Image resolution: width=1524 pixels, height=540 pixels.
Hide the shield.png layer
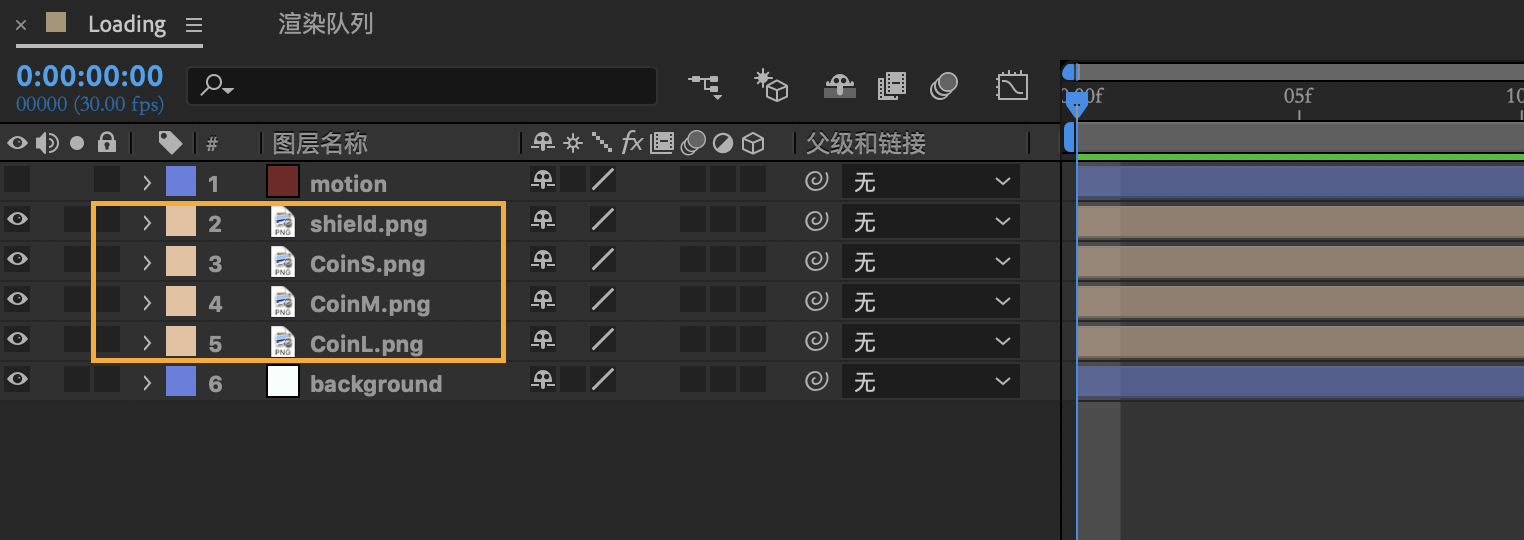[17, 221]
